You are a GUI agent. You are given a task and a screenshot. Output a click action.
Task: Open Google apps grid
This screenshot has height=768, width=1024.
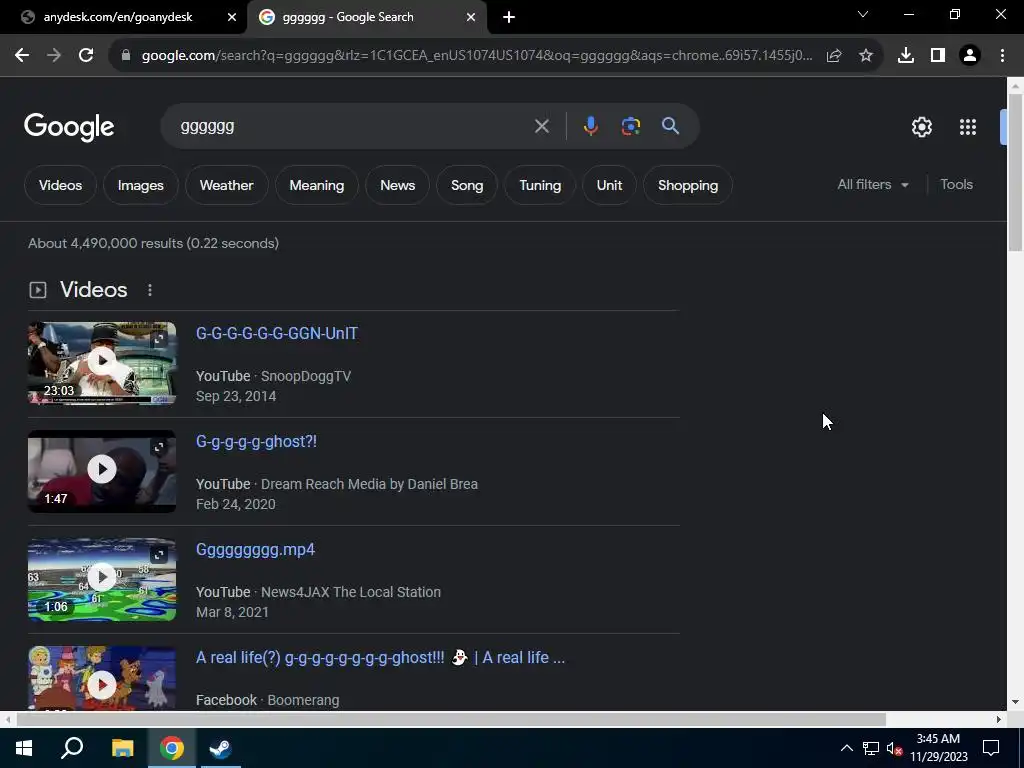click(x=968, y=127)
